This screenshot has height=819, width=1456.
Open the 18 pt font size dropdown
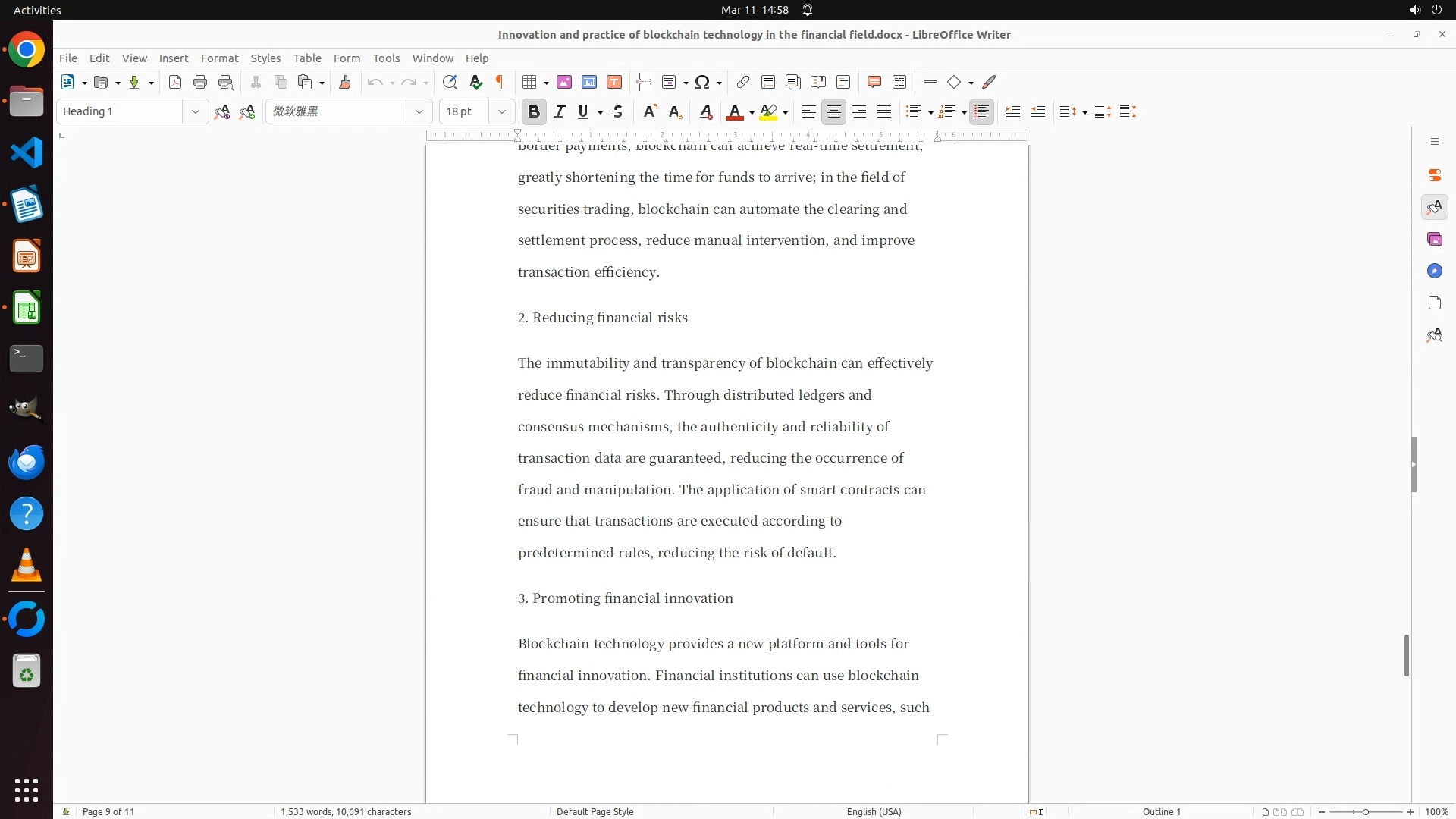[501, 111]
